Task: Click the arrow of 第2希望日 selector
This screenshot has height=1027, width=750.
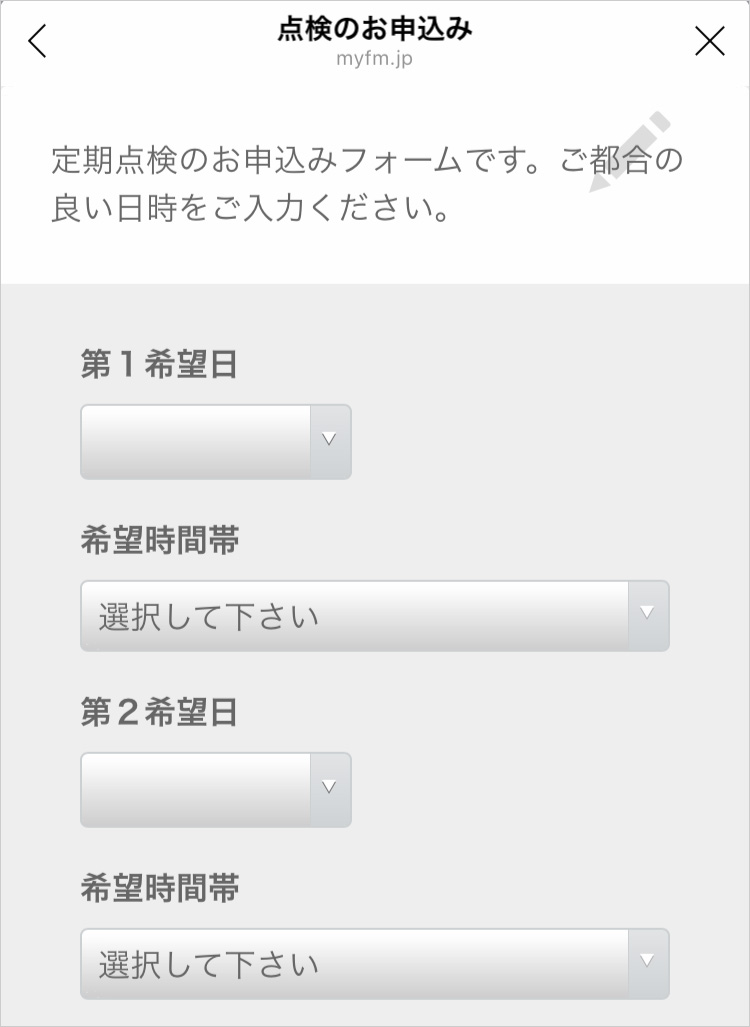Action: [x=329, y=787]
